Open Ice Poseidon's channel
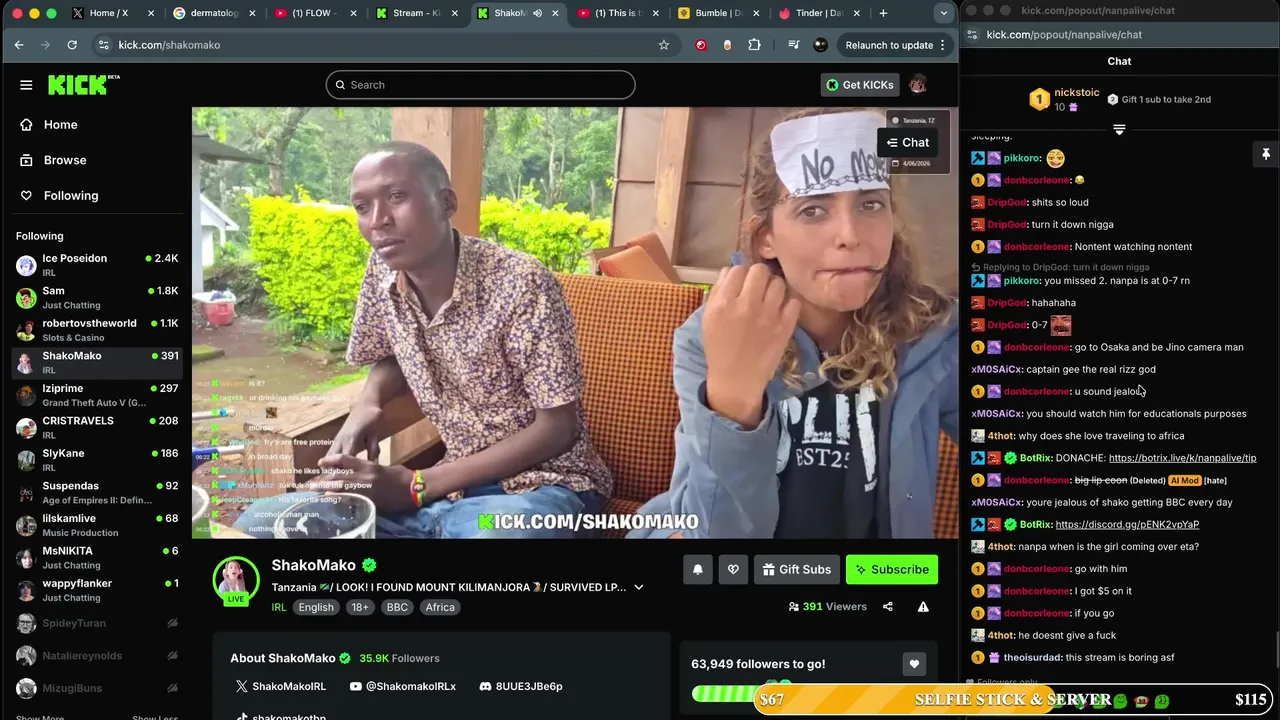Viewport: 1280px width, 720px height. click(x=96, y=264)
